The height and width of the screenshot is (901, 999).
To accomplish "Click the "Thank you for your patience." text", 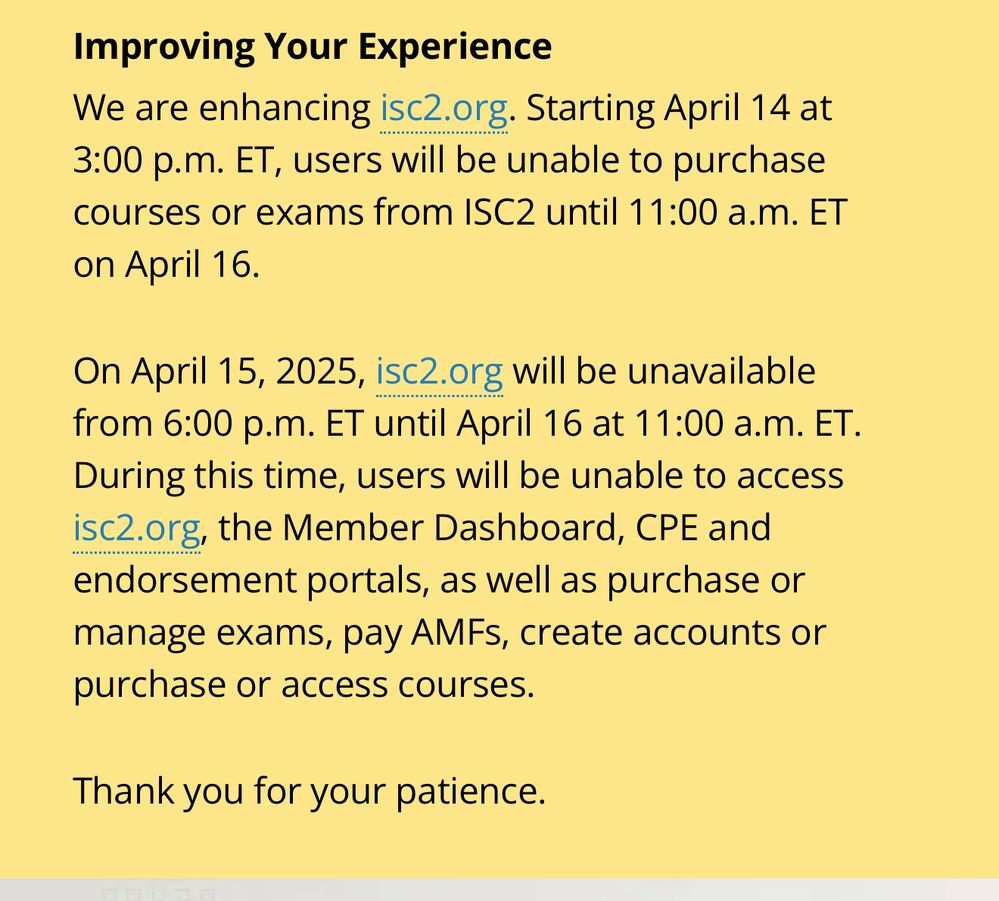I will click(x=309, y=791).
